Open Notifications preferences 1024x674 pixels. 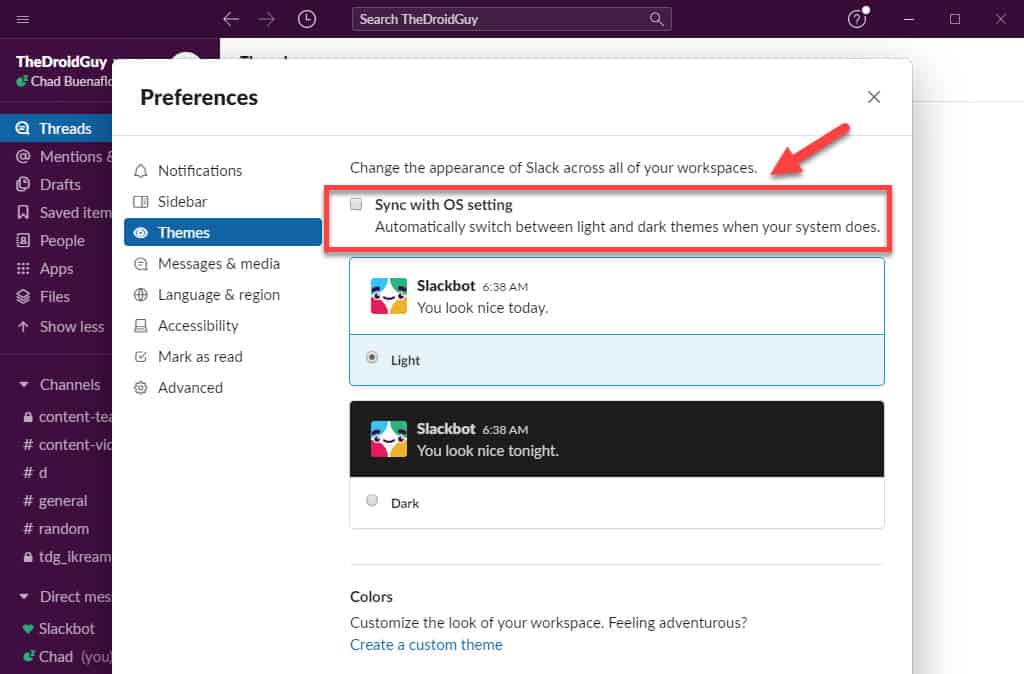click(x=223, y=170)
